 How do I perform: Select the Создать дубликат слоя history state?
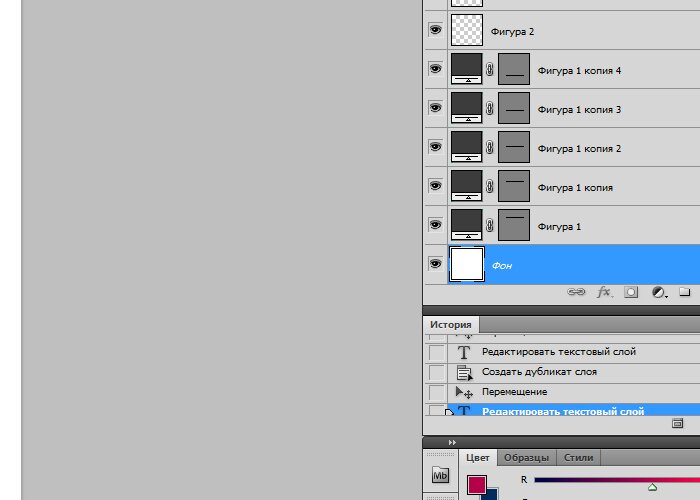tap(539, 372)
